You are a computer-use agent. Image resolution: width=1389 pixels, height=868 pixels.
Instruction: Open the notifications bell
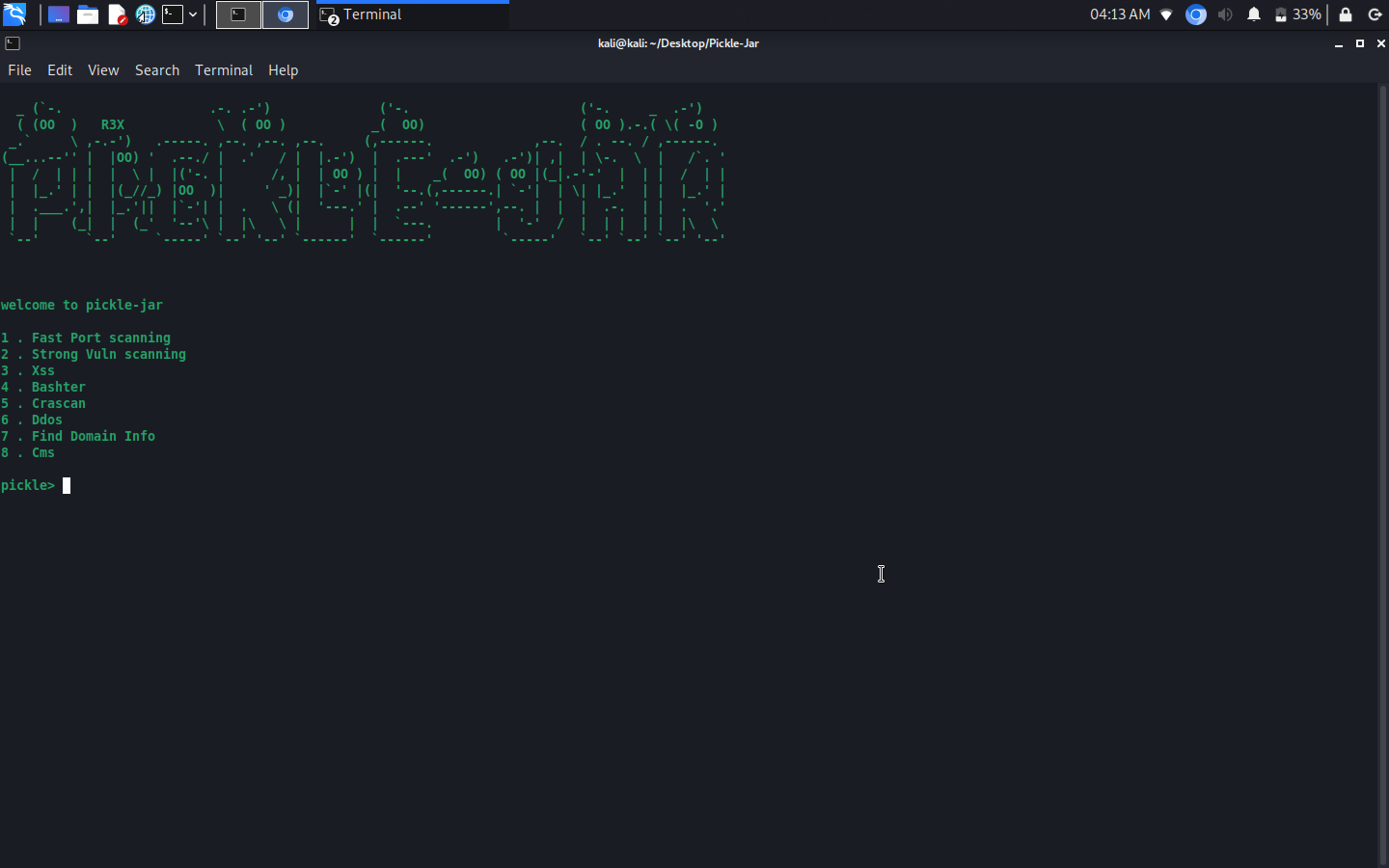tap(1254, 14)
